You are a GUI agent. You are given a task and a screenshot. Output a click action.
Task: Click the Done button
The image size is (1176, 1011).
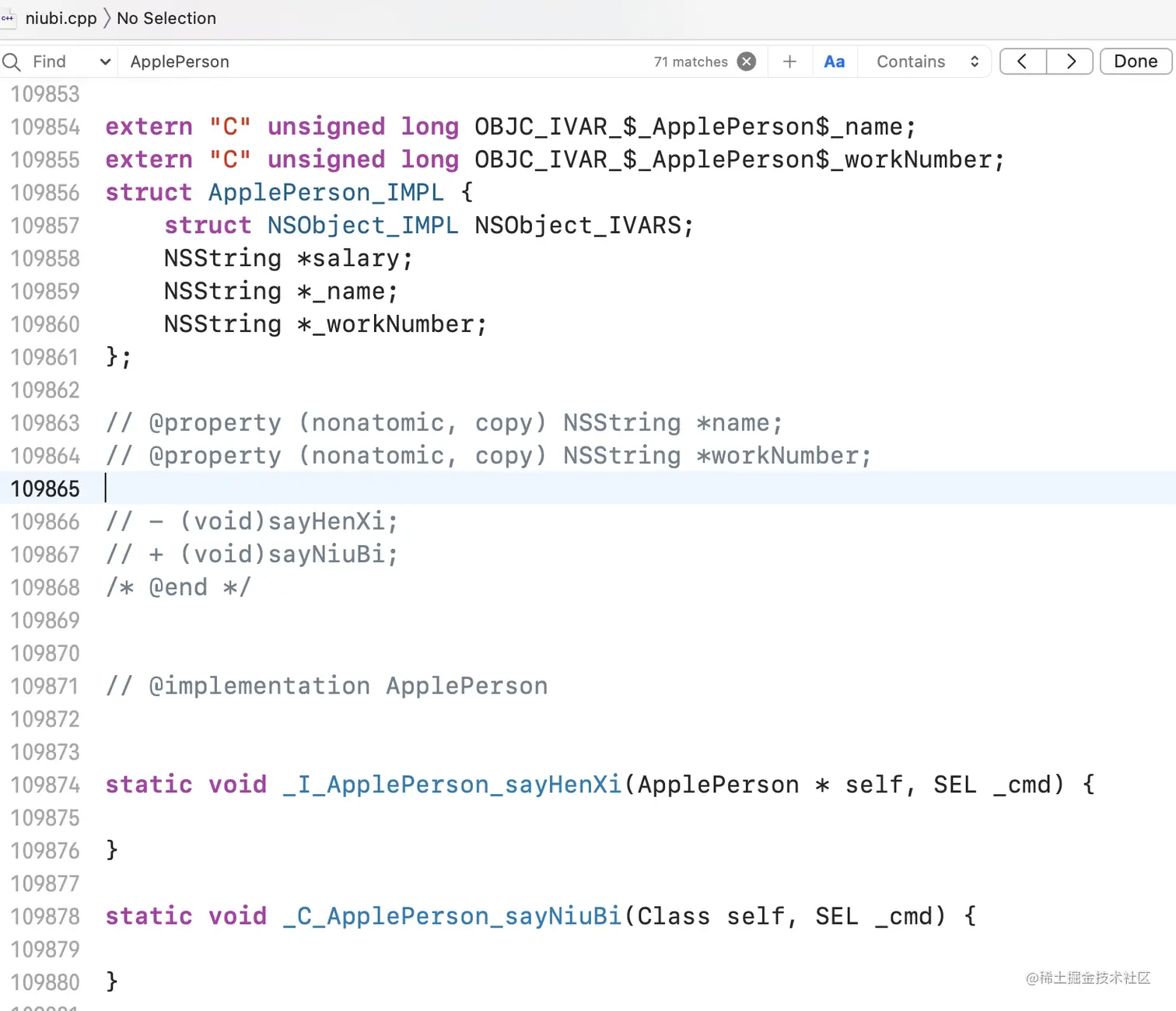1136,61
